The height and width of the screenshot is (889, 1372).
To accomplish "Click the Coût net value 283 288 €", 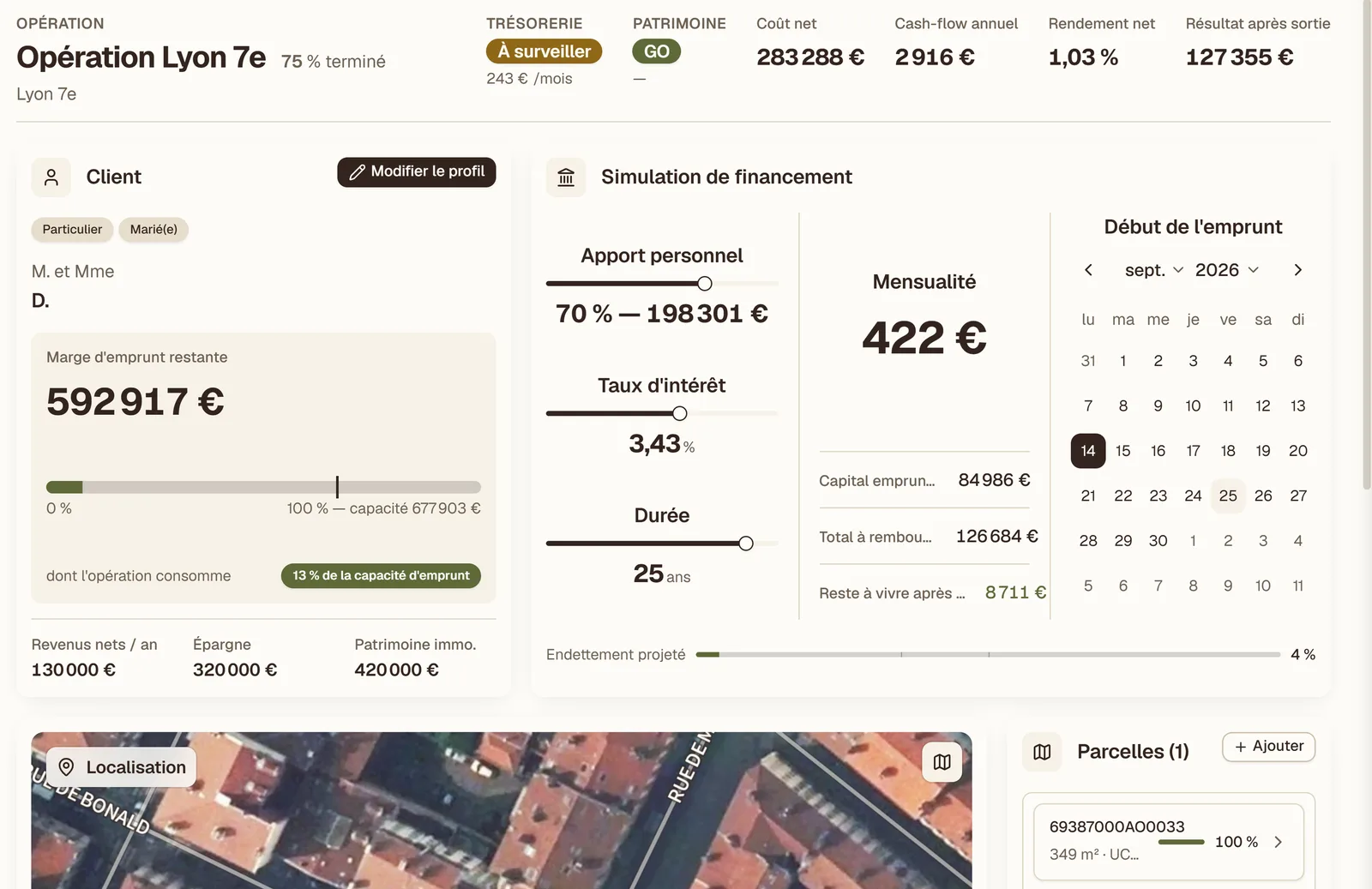I will [810, 57].
